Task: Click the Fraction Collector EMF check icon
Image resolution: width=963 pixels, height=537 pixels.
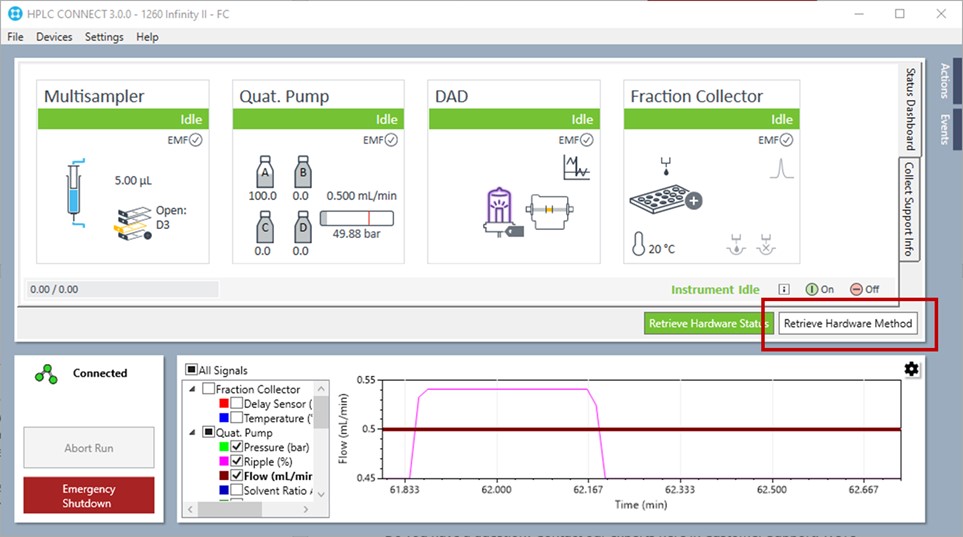Action: point(786,140)
